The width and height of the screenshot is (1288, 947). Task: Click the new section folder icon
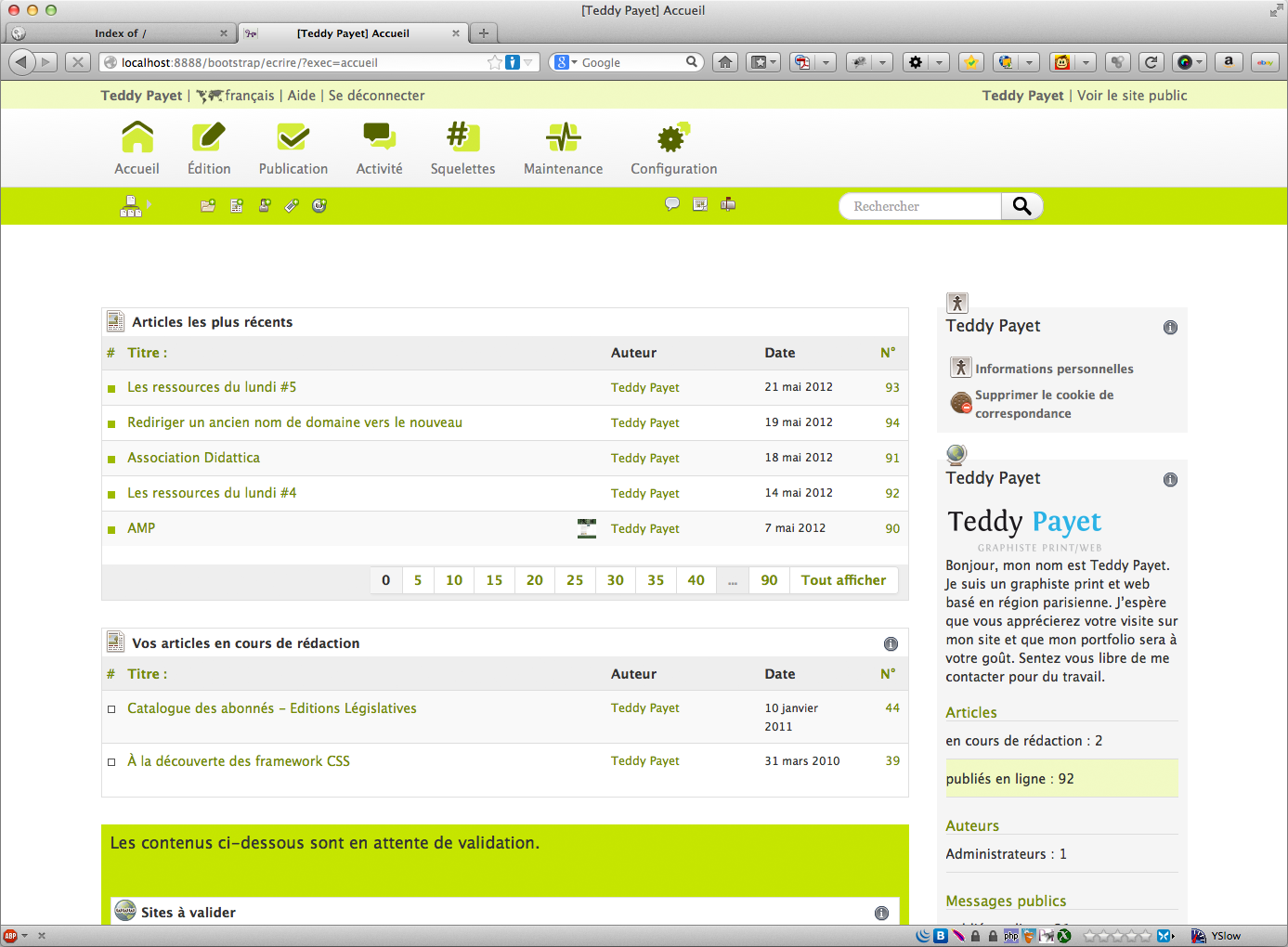[x=208, y=205]
